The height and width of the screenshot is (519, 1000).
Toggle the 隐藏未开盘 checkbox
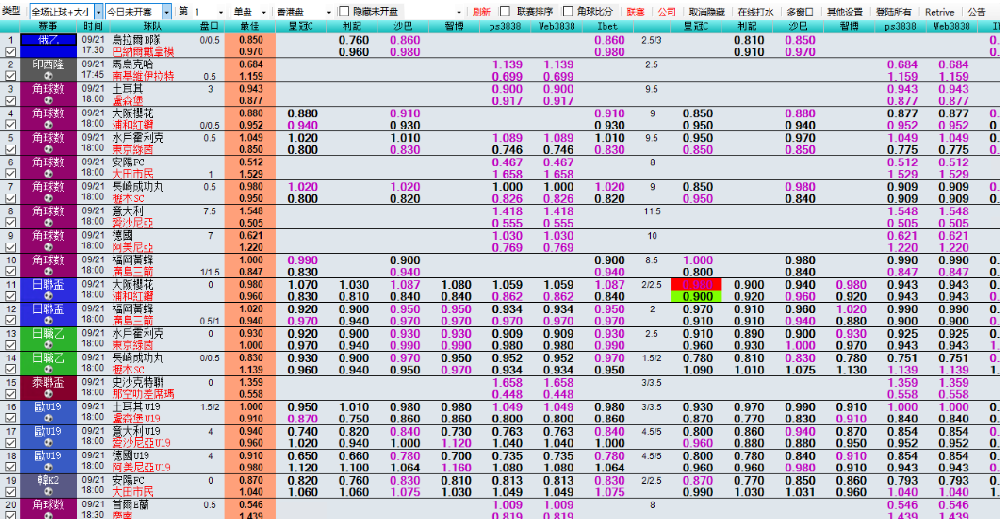click(344, 11)
